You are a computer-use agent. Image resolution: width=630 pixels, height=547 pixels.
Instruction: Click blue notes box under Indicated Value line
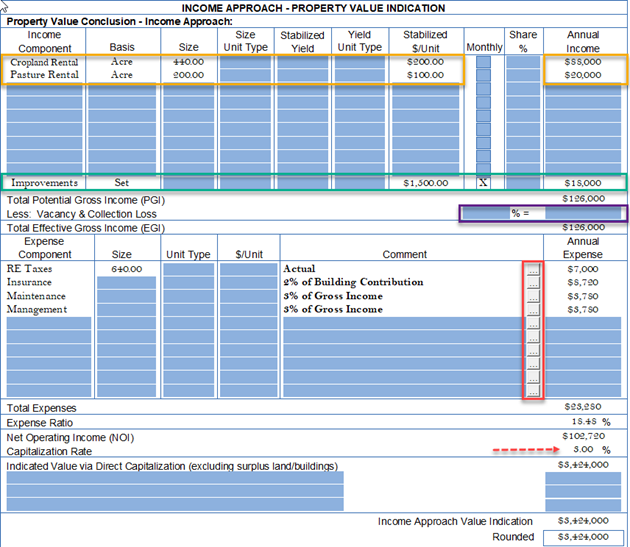click(x=175, y=490)
